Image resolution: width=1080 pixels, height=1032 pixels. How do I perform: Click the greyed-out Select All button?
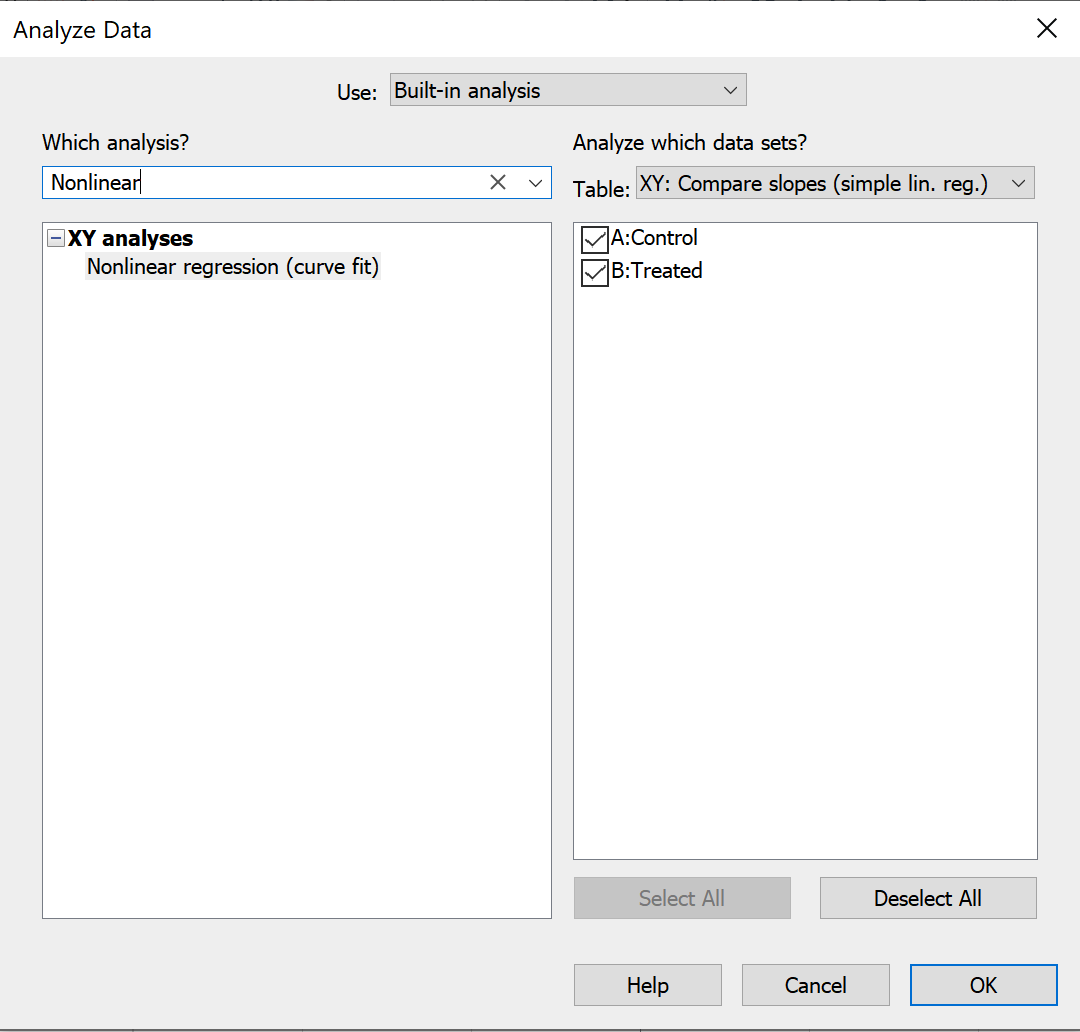tap(681, 898)
